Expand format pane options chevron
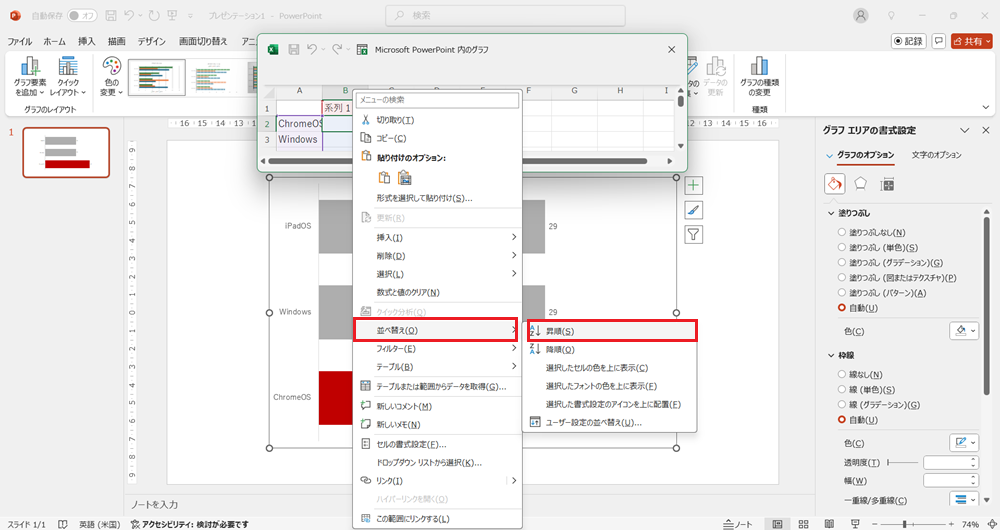Screen dimensions: 1000x530 [x=965, y=131]
